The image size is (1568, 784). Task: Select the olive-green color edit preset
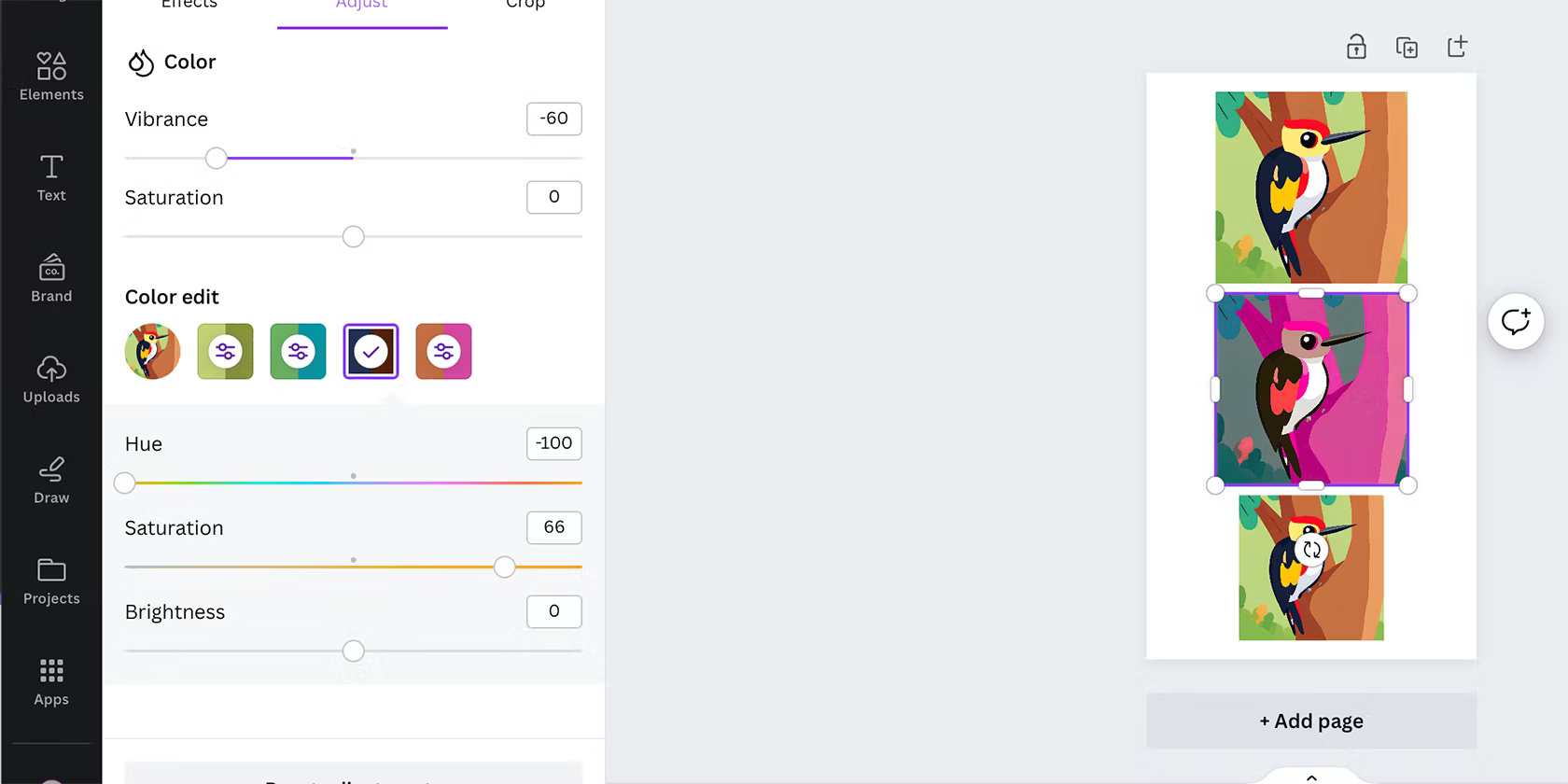(x=225, y=352)
